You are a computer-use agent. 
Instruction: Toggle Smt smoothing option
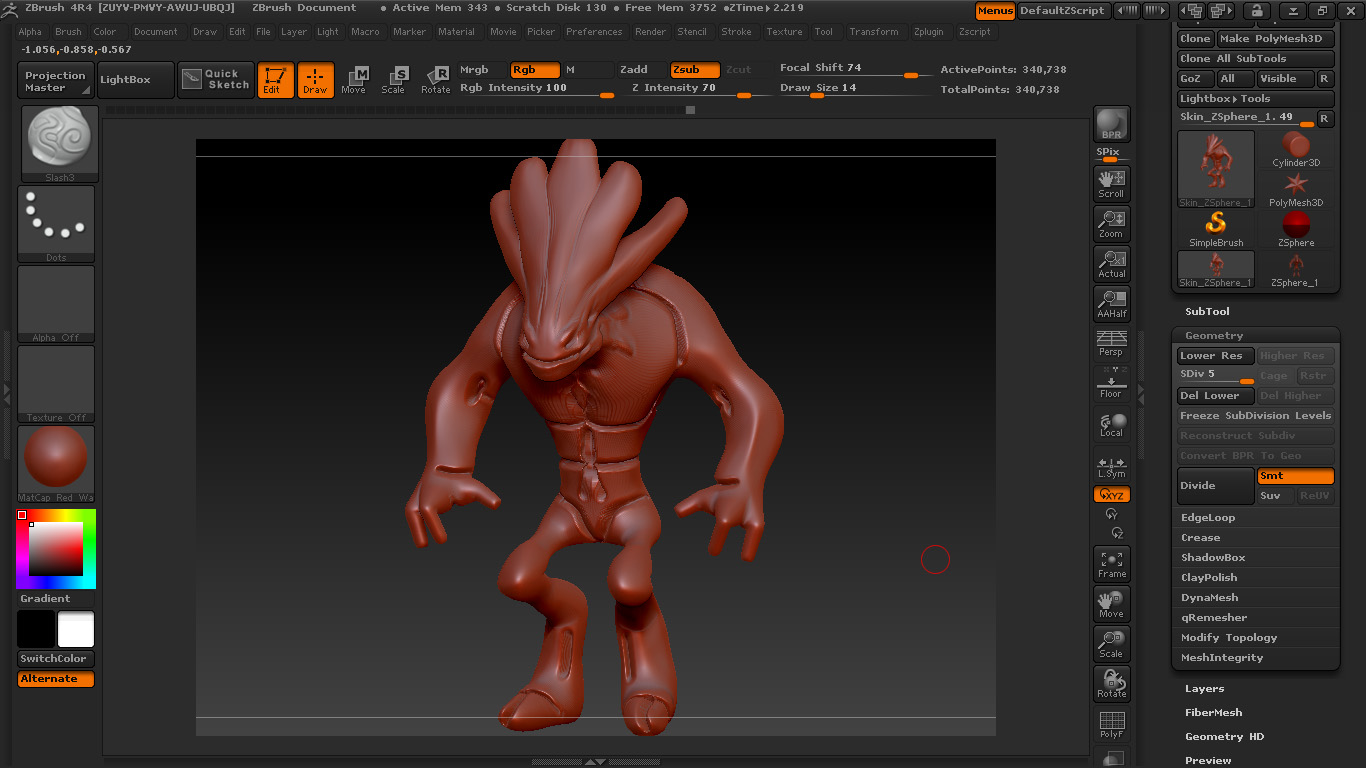click(x=1295, y=476)
